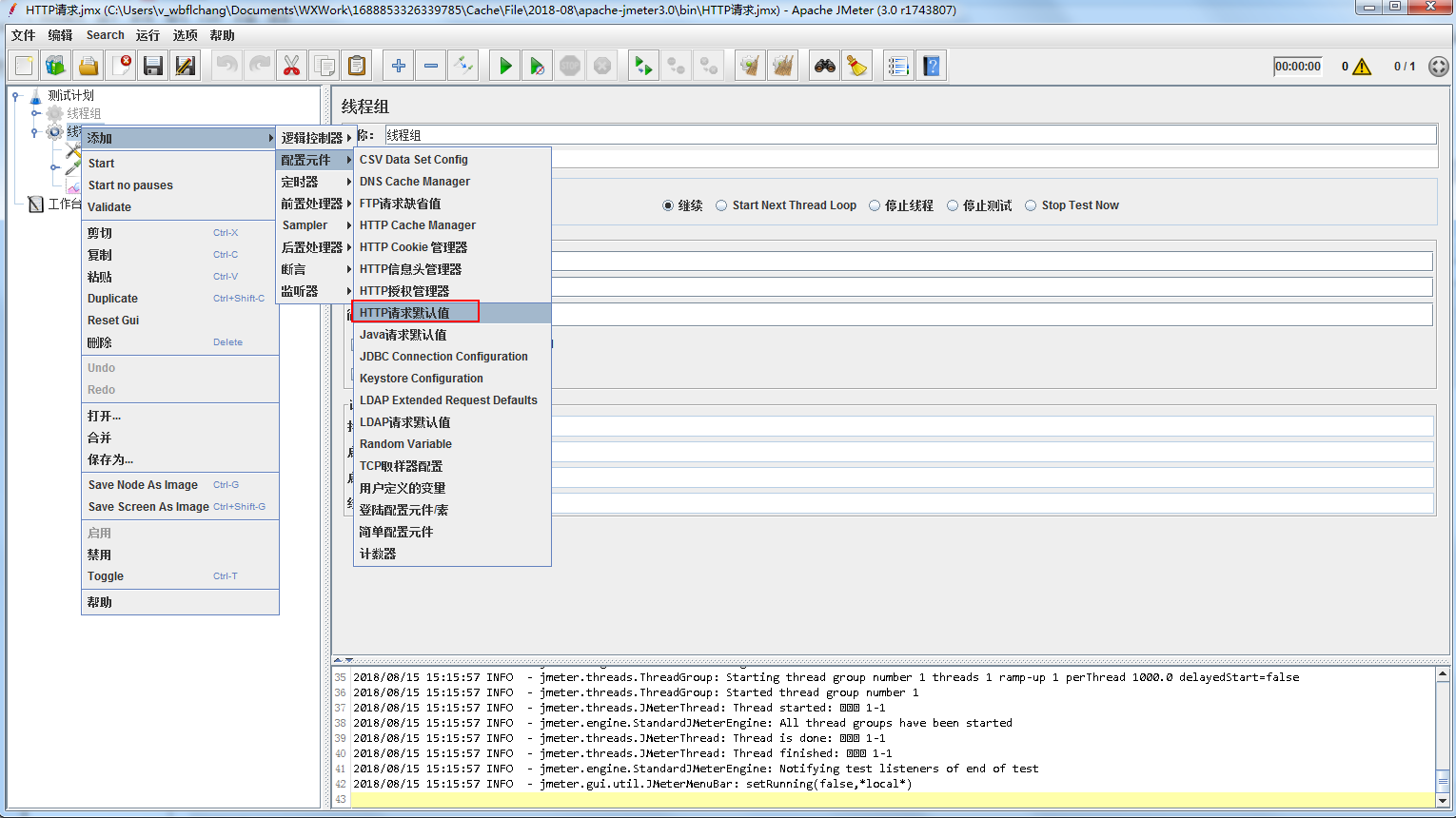Click the Redo toolbar arrow icon

(x=260, y=66)
